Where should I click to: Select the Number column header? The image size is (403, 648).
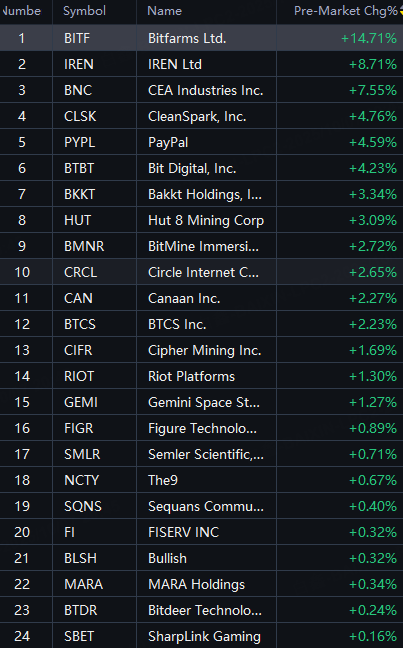[x=21, y=11]
